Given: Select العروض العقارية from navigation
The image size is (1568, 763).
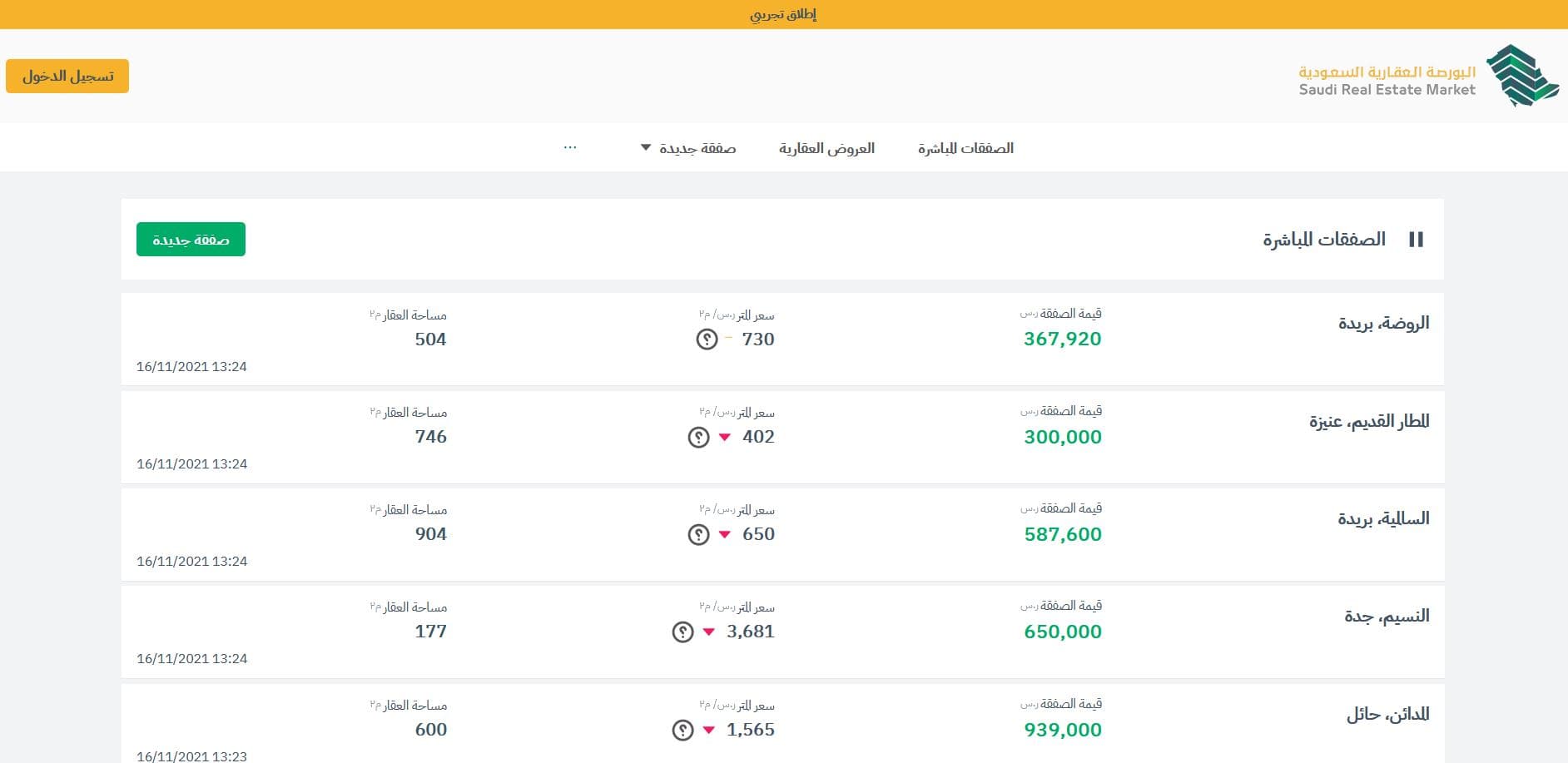Looking at the screenshot, I should (x=826, y=147).
